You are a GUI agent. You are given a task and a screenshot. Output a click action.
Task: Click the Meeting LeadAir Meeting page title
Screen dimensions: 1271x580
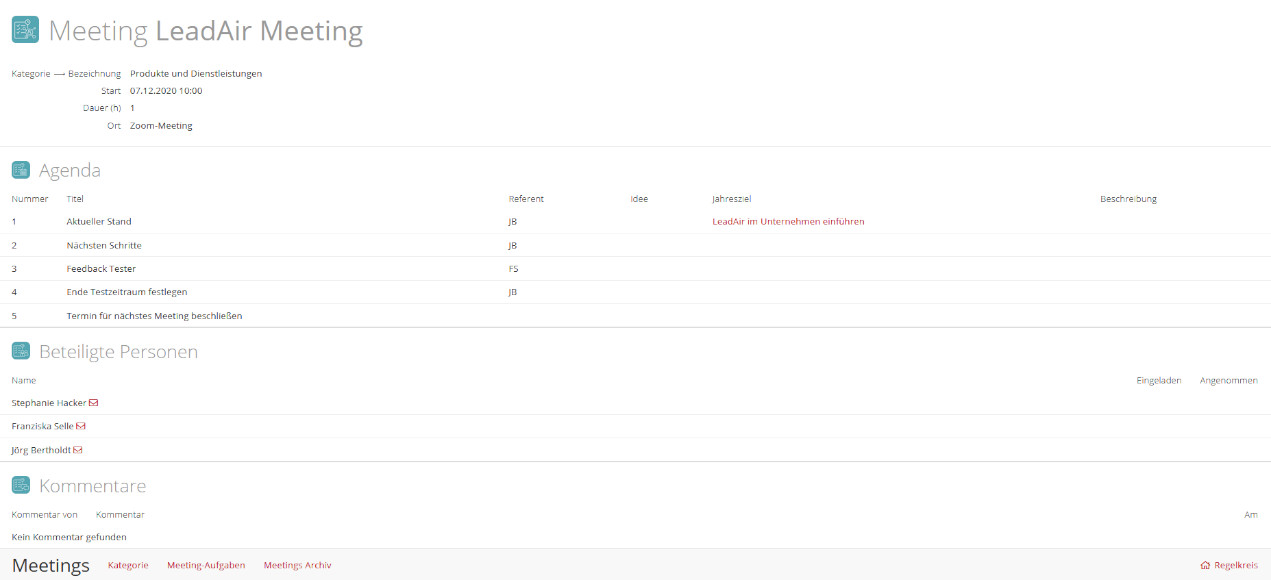206,31
